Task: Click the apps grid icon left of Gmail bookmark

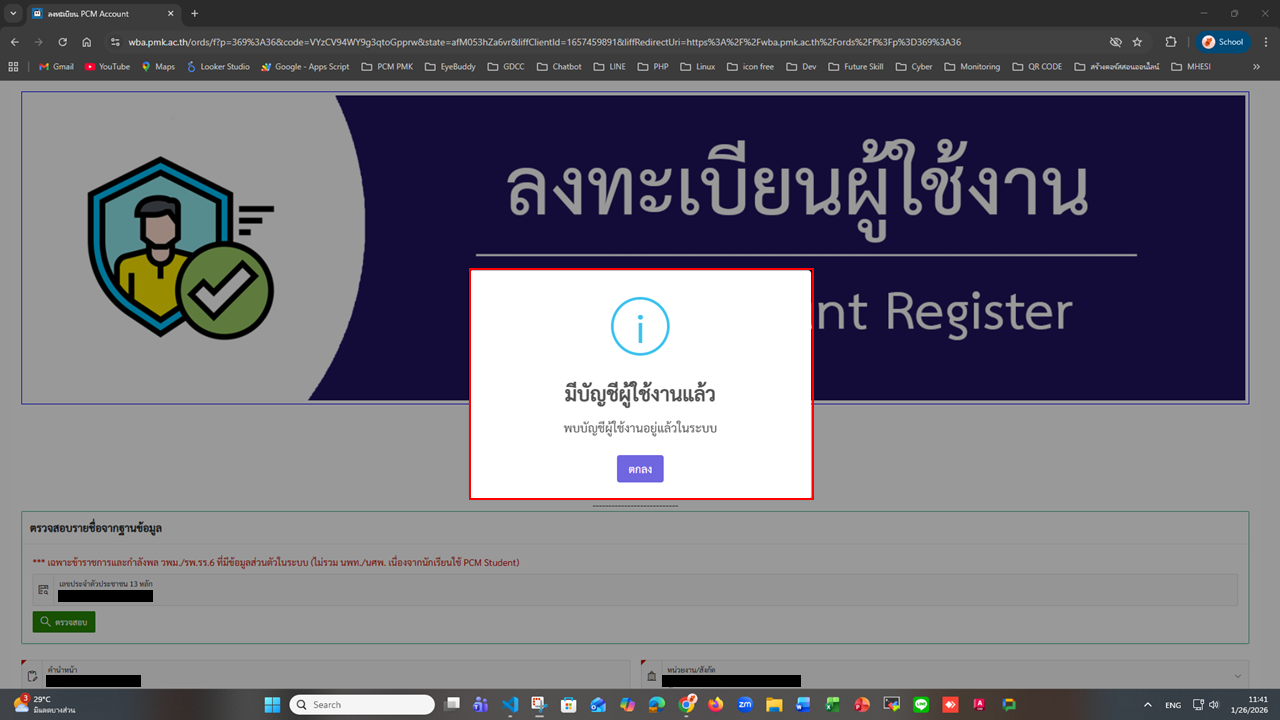Action: 12,66
